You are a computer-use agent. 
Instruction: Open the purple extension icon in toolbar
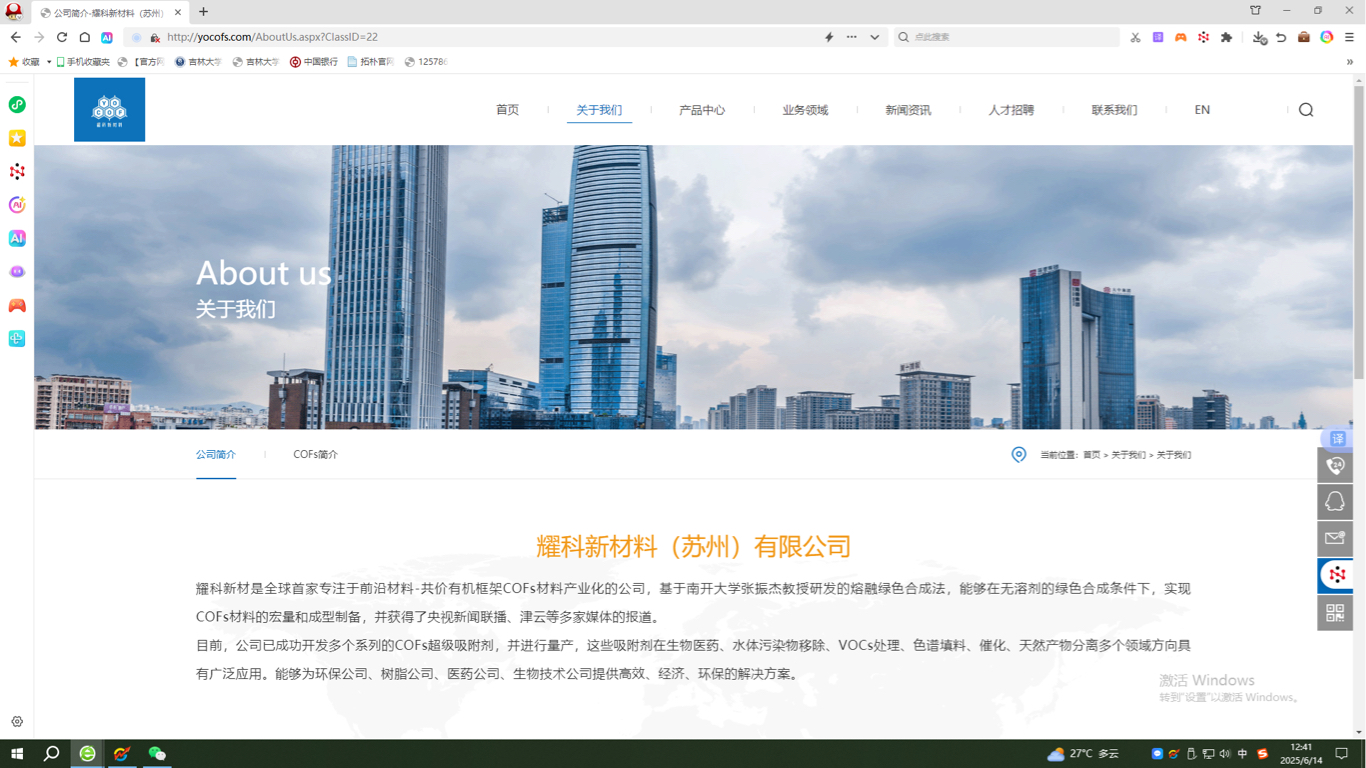1158,37
